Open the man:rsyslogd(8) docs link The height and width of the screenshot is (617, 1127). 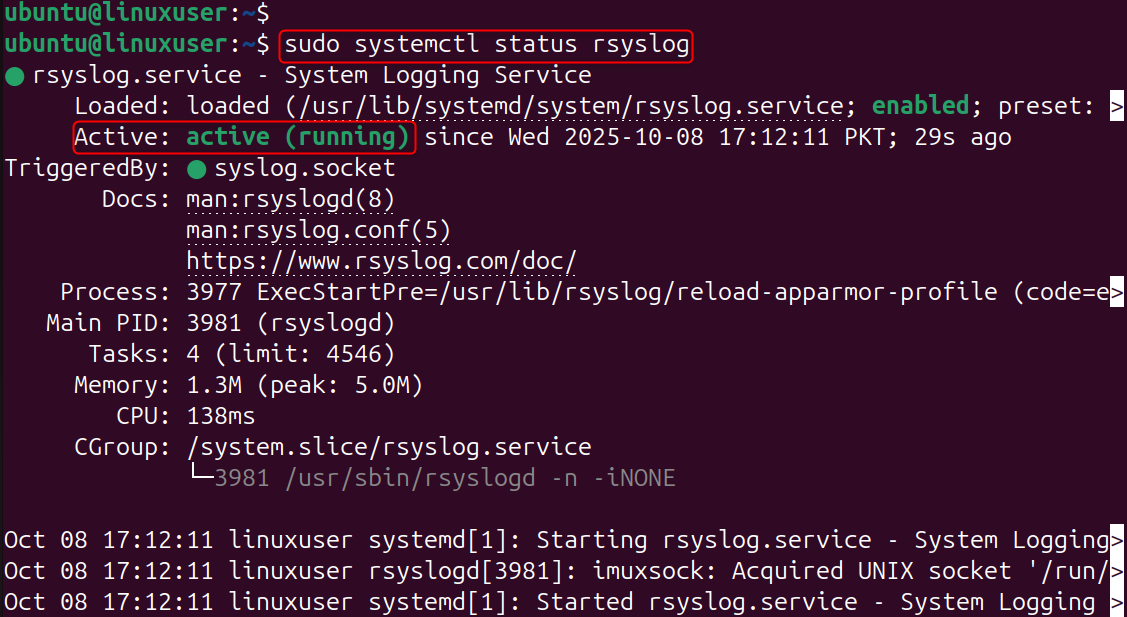click(x=290, y=199)
